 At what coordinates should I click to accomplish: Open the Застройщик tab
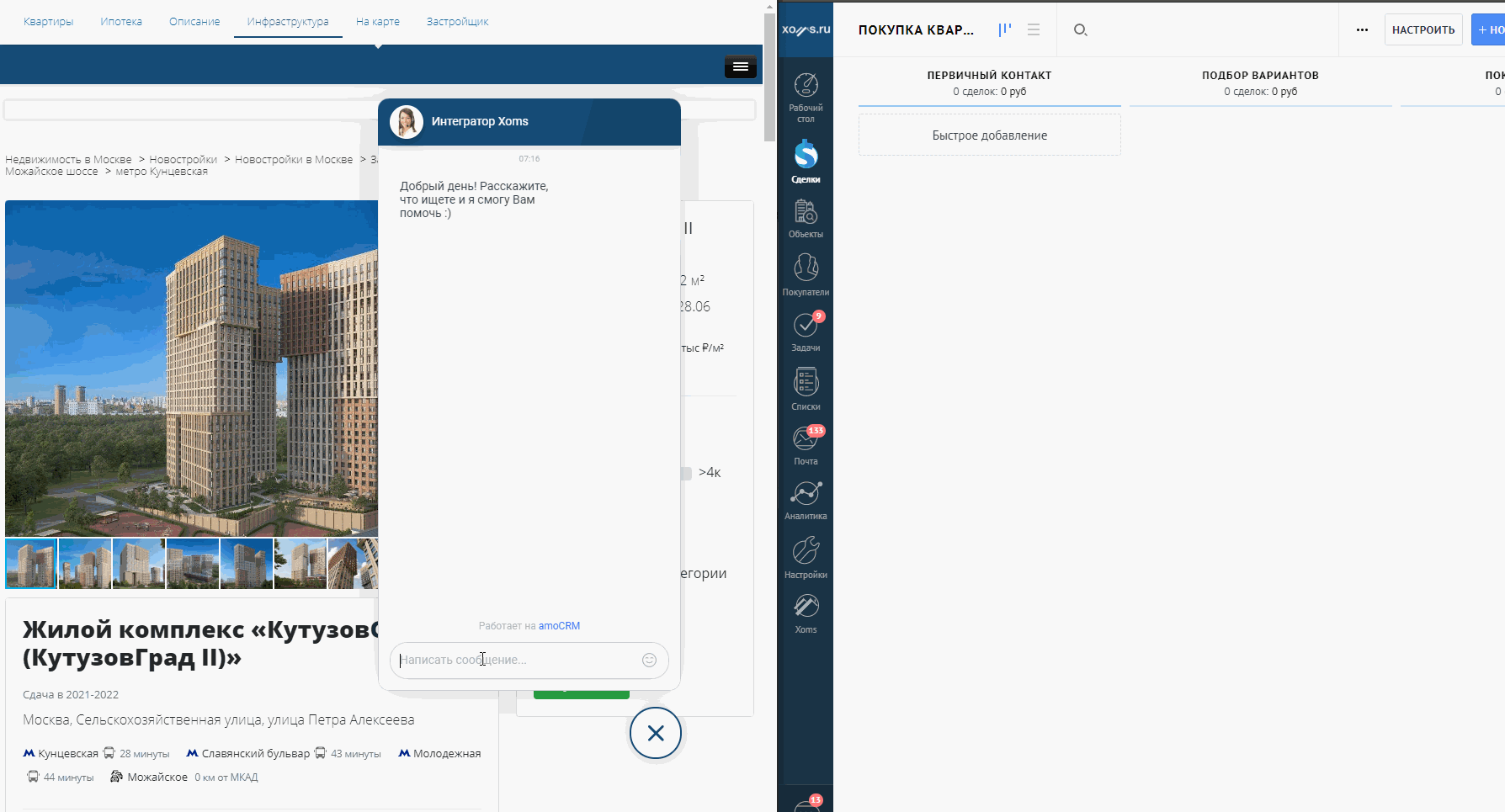tap(457, 22)
